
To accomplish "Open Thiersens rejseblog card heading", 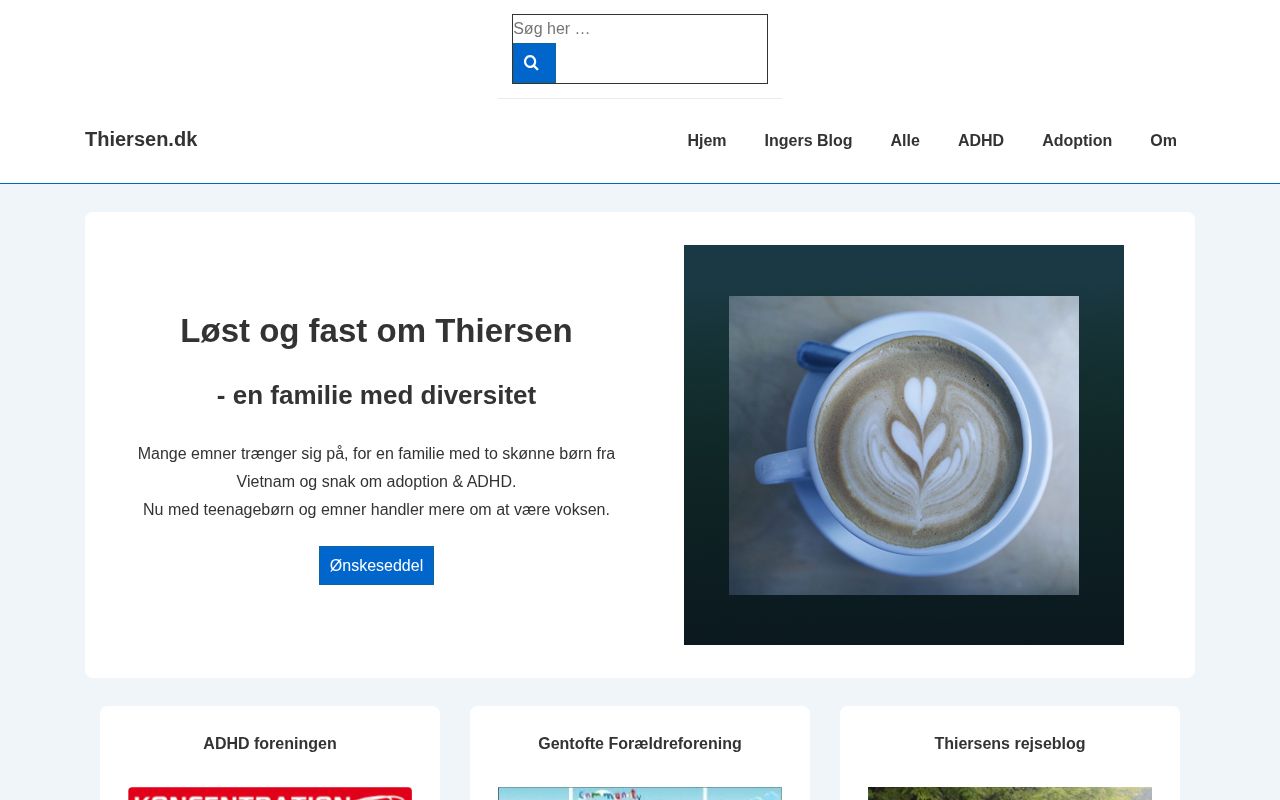I will [x=1010, y=744].
